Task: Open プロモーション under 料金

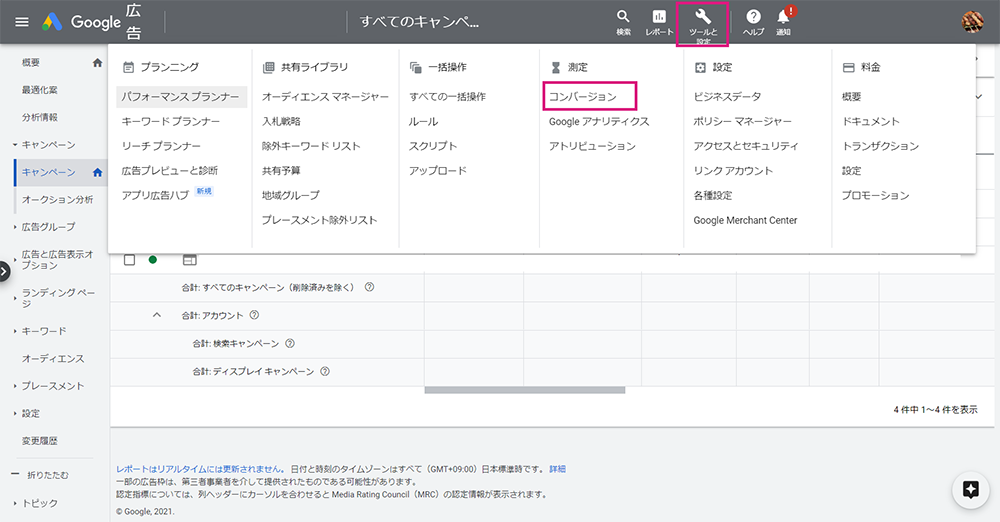Action: point(876,195)
